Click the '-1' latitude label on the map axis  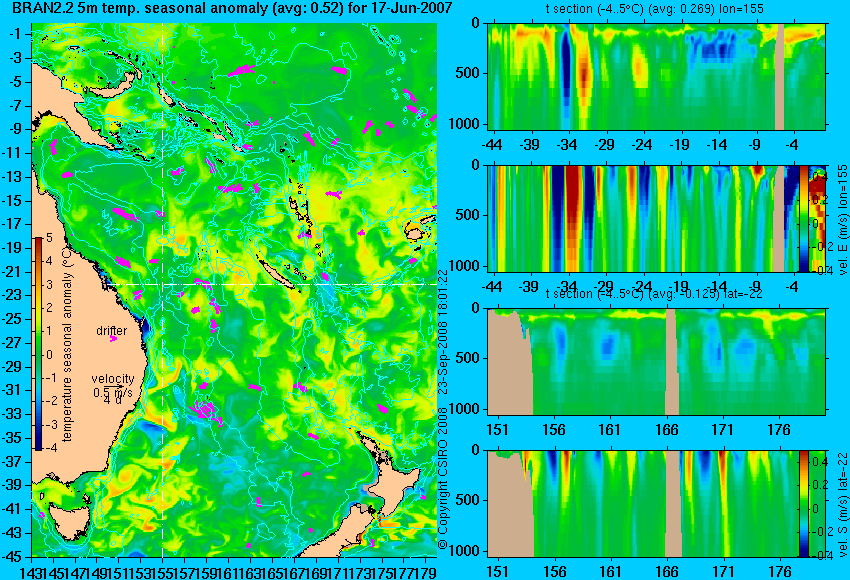click(x=15, y=34)
